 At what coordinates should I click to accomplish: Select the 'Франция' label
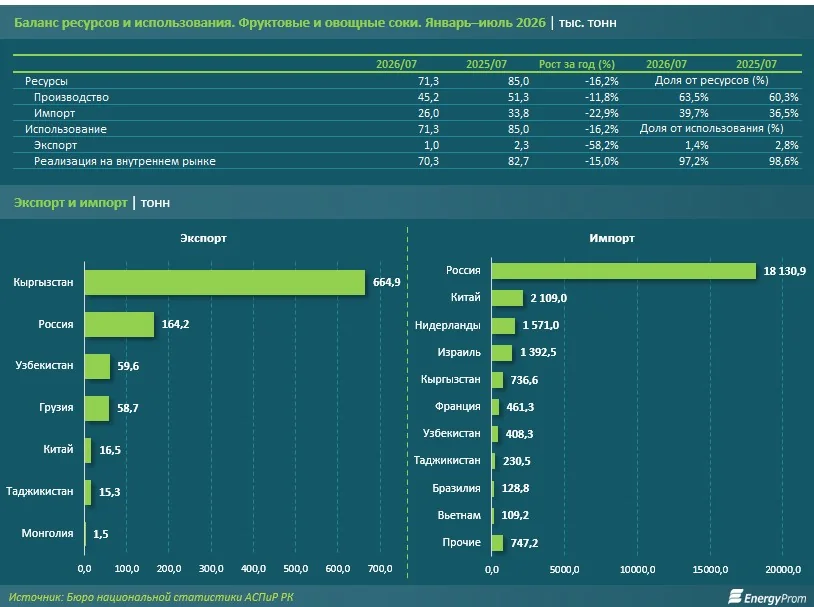(457, 407)
